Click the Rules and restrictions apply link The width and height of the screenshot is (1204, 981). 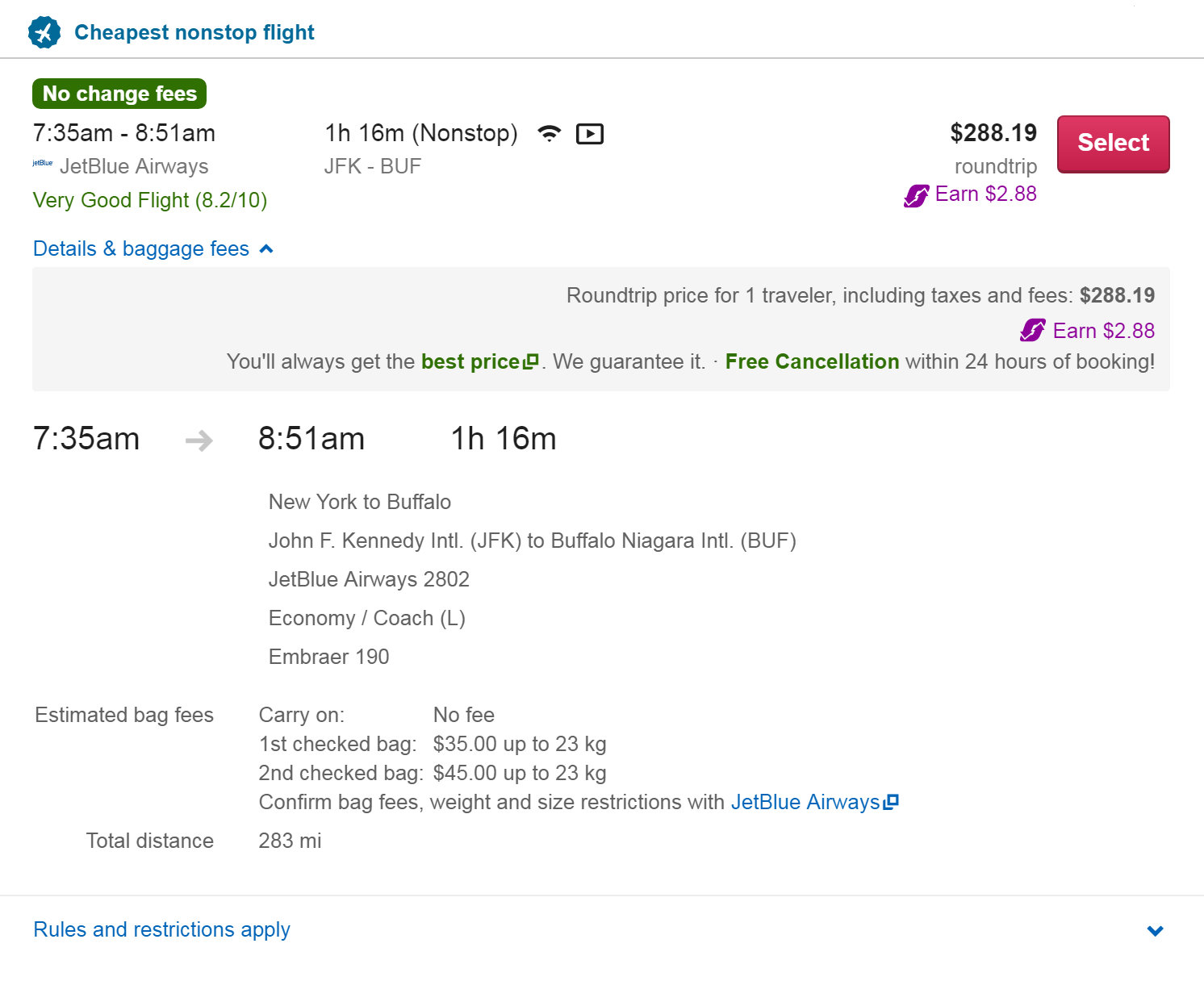point(161,929)
